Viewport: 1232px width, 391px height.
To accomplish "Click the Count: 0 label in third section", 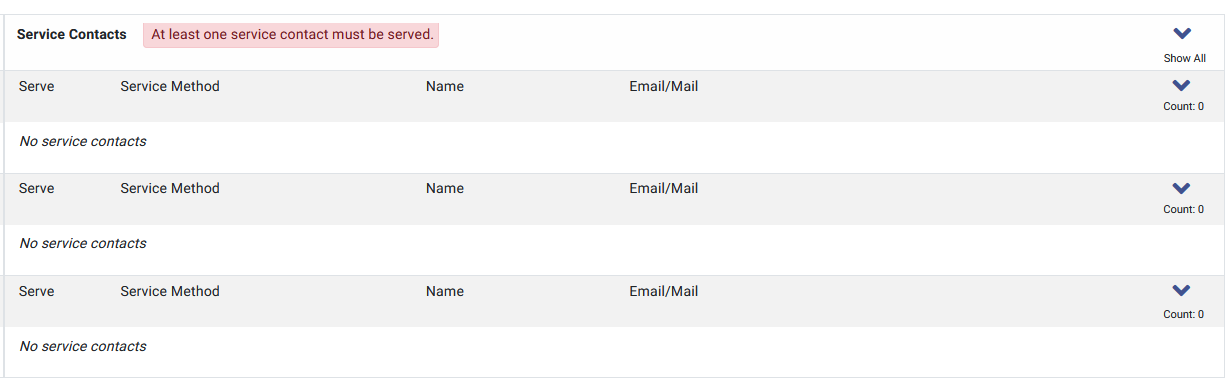I will click(1184, 314).
